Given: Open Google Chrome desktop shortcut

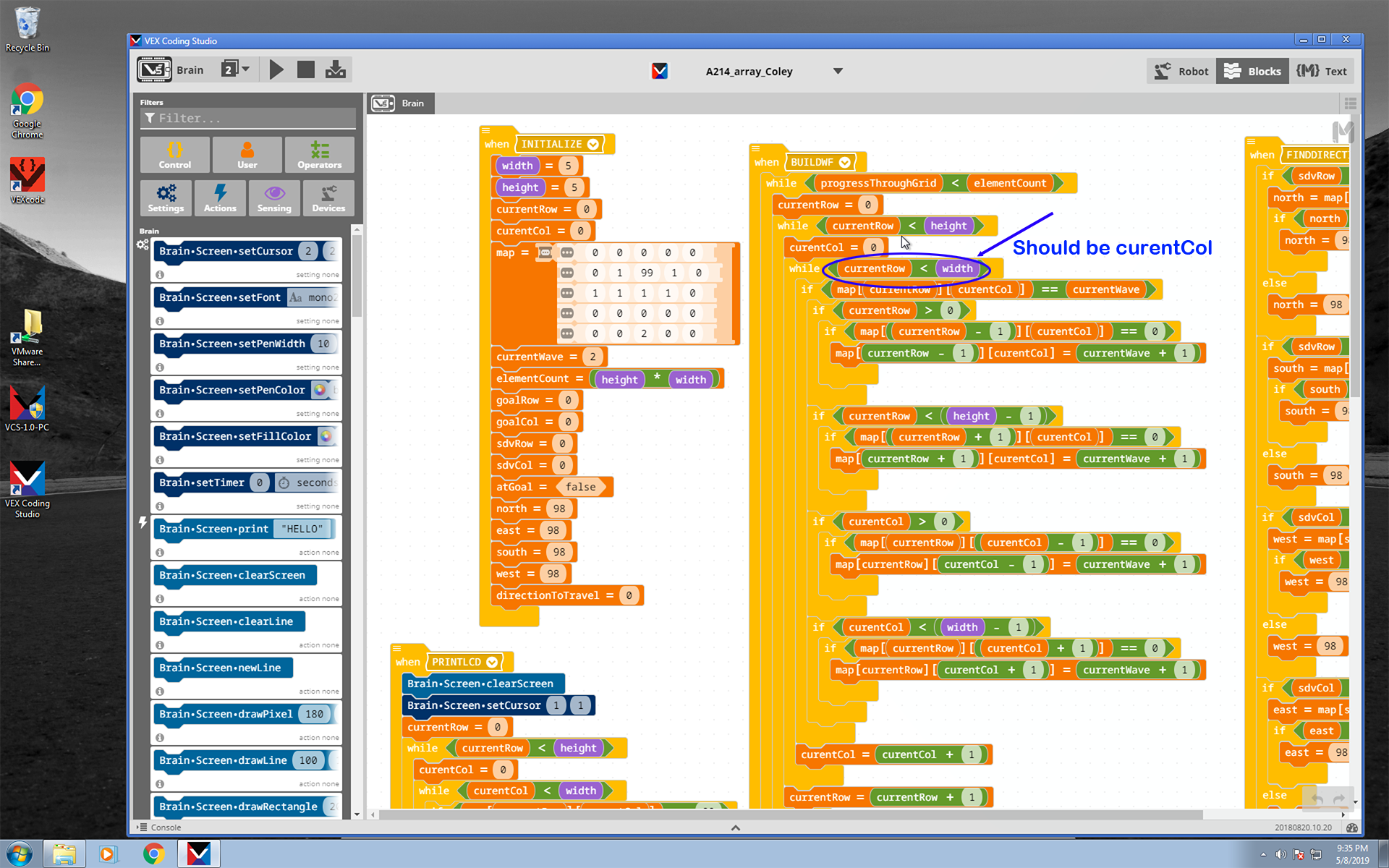Looking at the screenshot, I should click(27, 112).
